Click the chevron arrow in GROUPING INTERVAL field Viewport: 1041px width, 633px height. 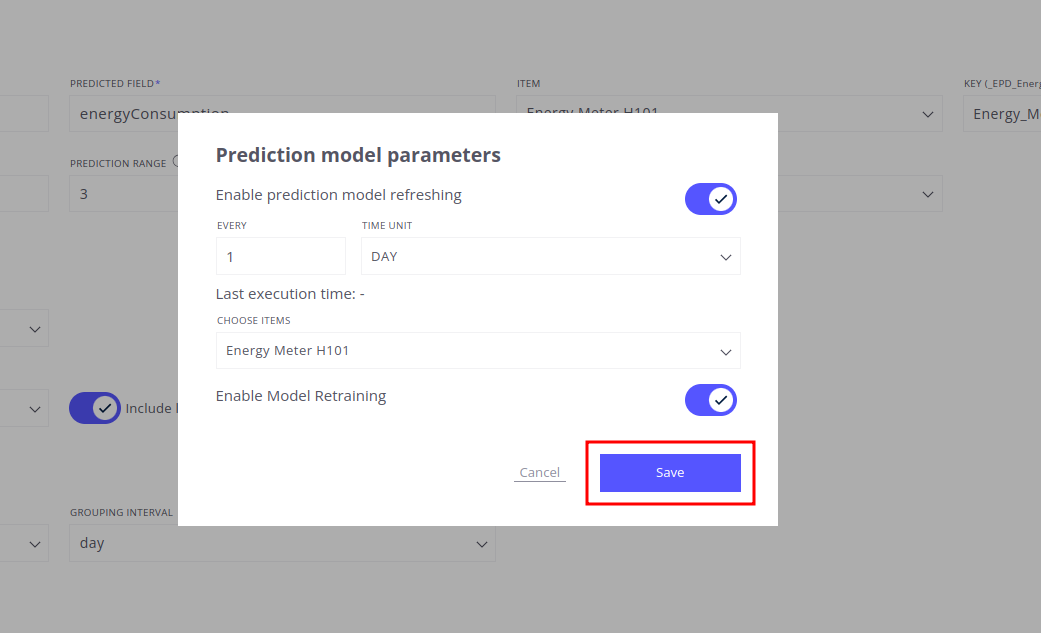pyautogui.click(x=481, y=544)
